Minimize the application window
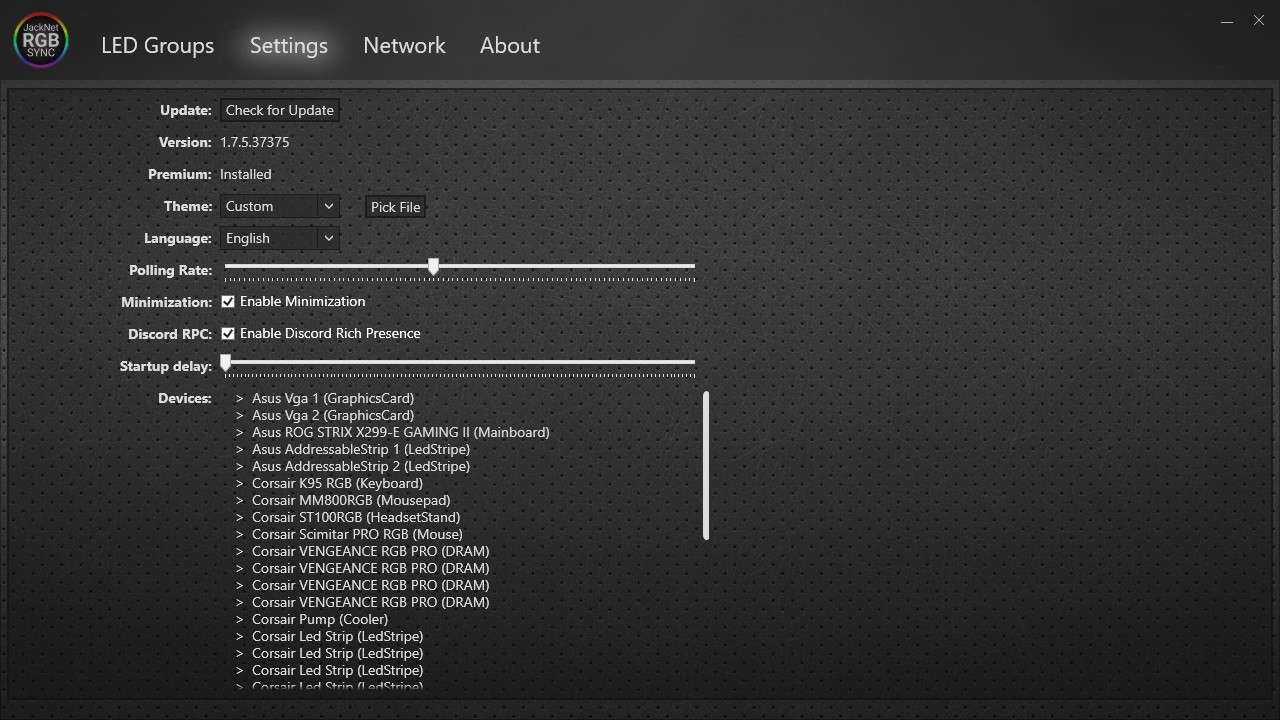The height and width of the screenshot is (720, 1280). 1227,21
